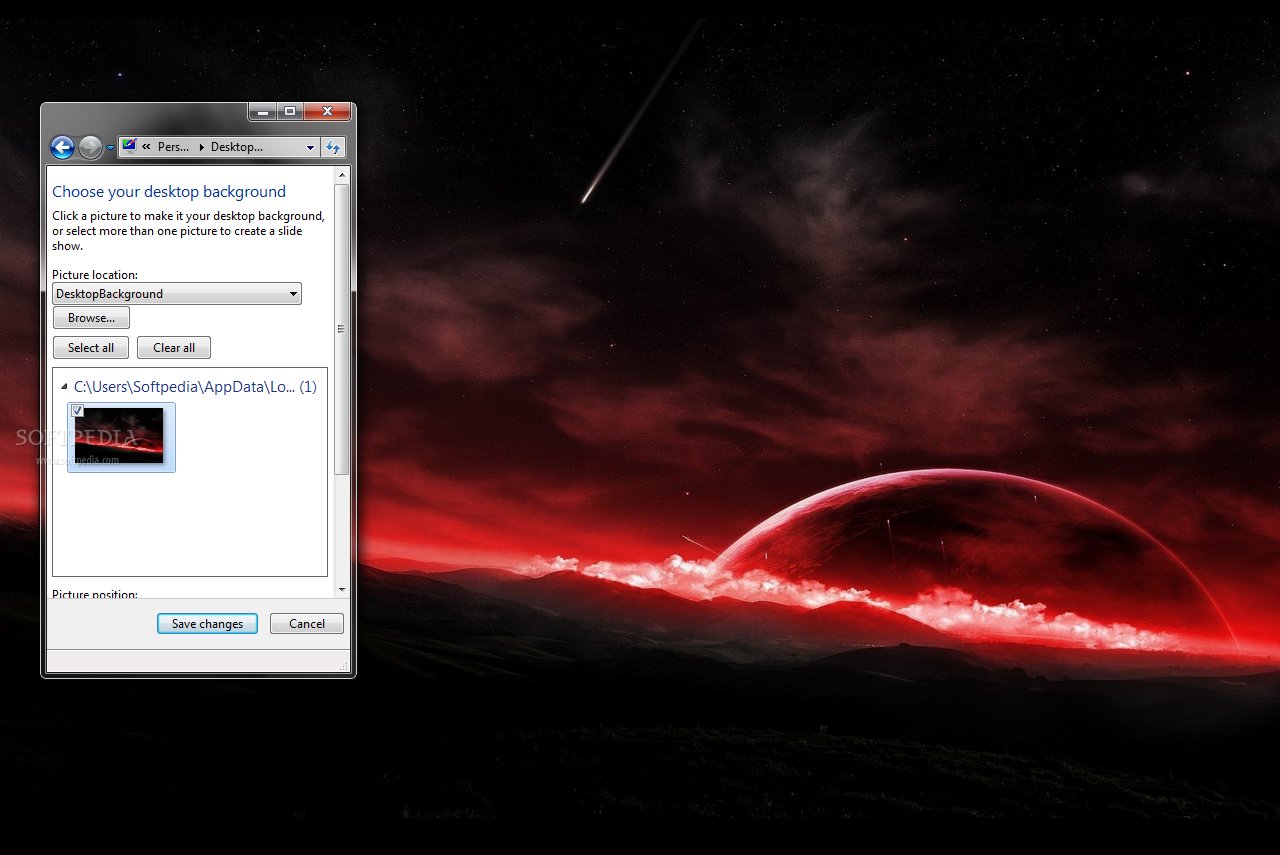Uncheck the red wallpaper thumbnail checkbox

tap(78, 411)
